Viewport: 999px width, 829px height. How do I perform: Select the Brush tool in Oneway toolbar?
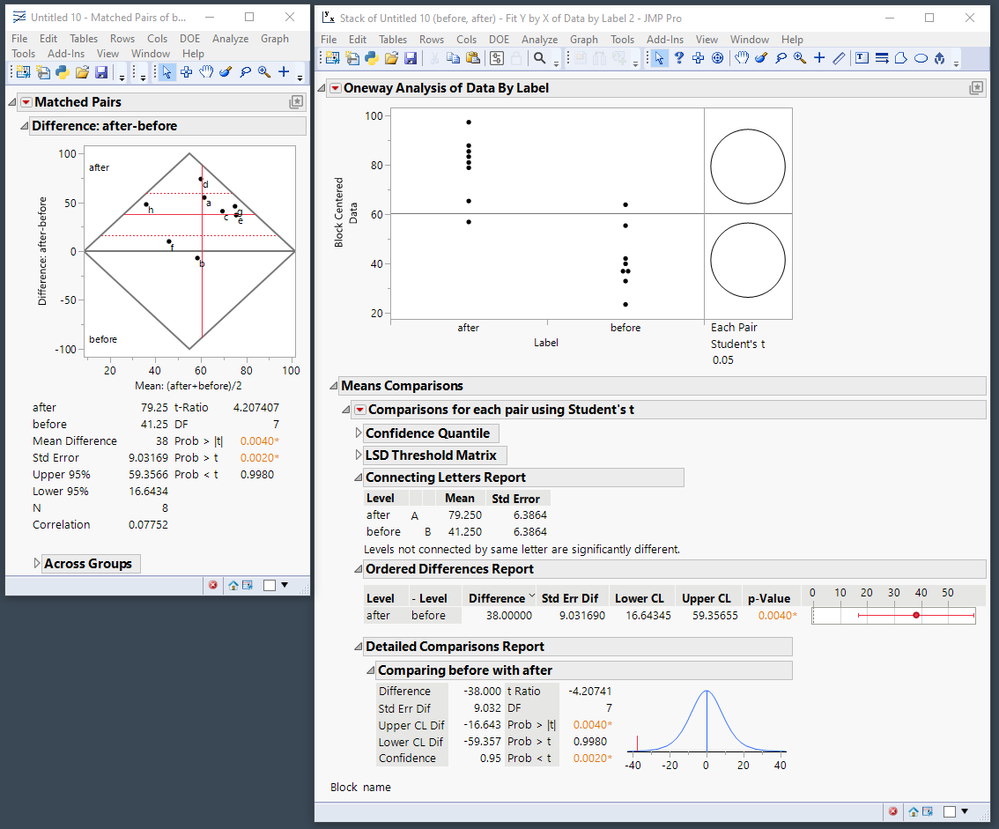tap(762, 58)
